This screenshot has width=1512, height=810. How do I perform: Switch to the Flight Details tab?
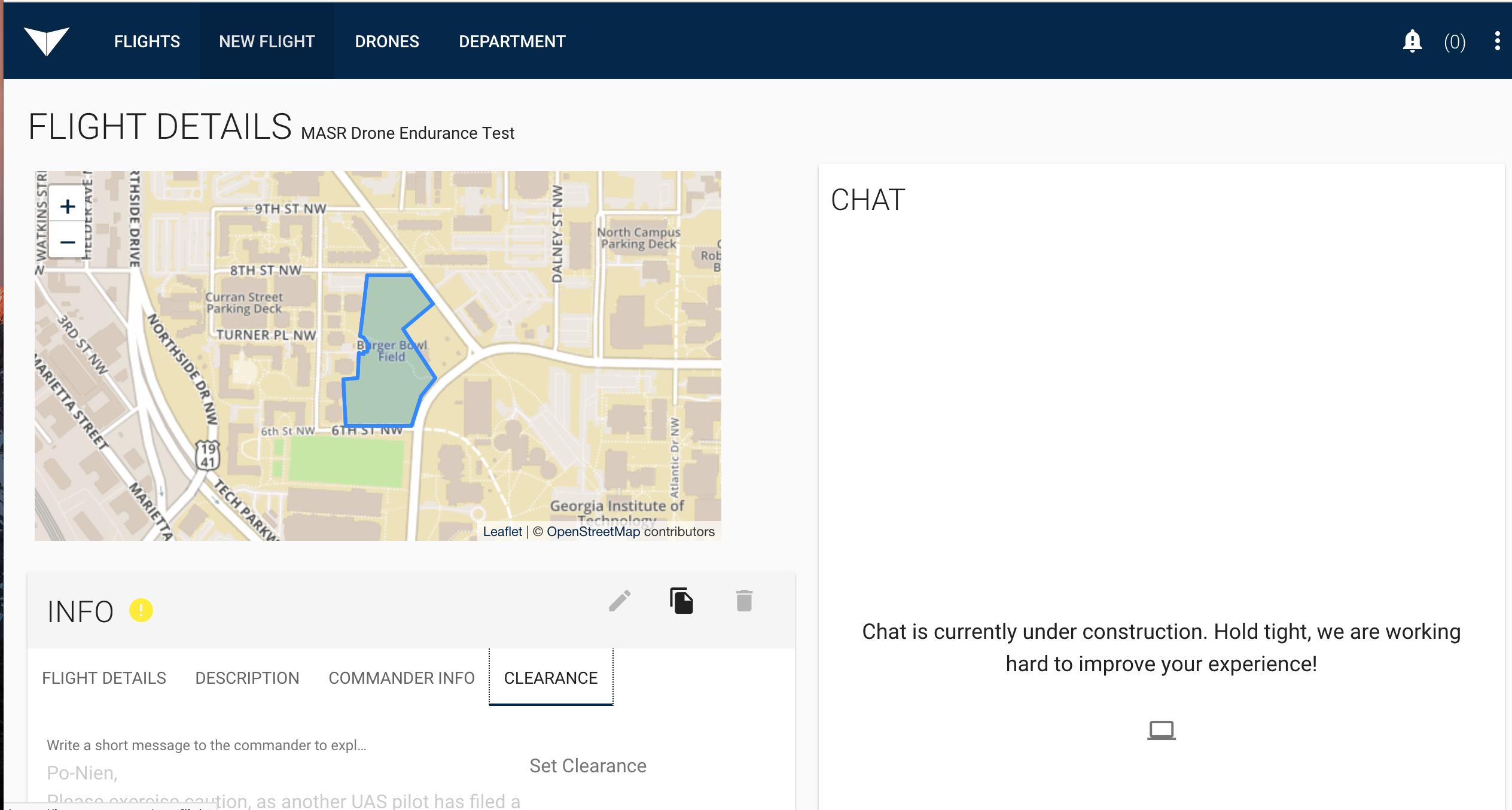click(104, 678)
